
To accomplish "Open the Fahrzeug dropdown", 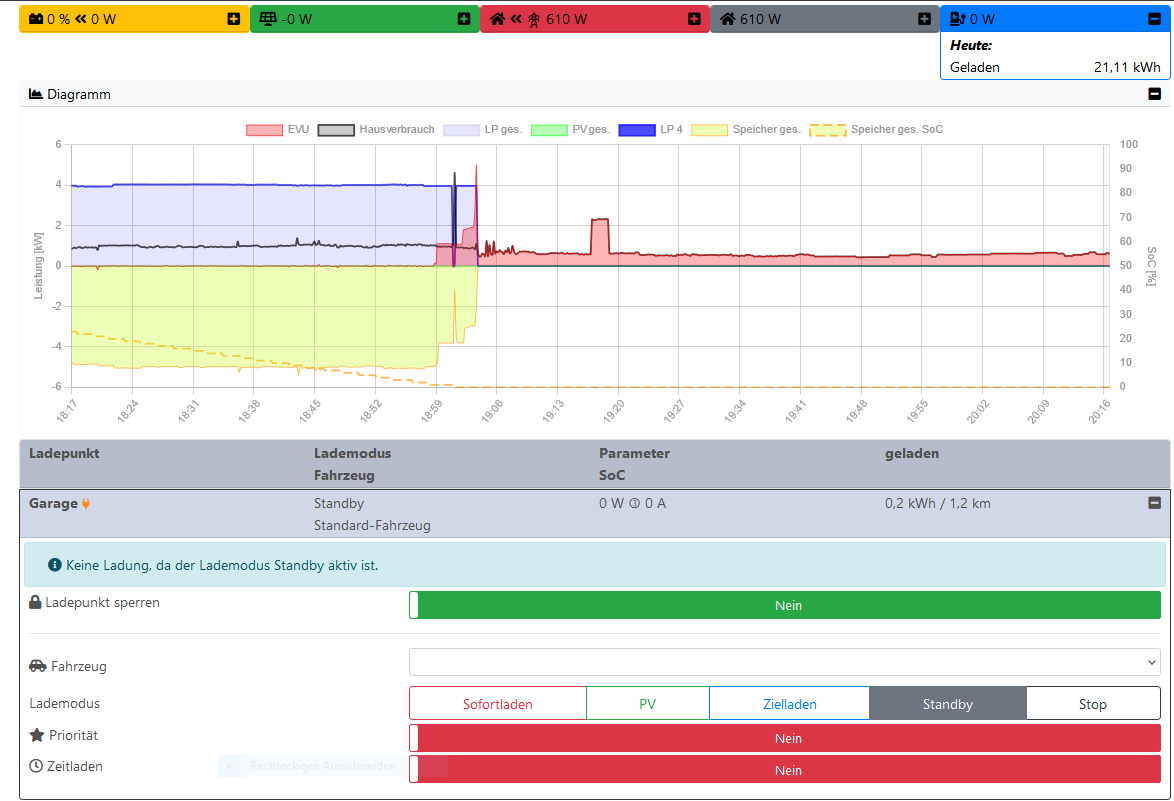I will [x=785, y=662].
